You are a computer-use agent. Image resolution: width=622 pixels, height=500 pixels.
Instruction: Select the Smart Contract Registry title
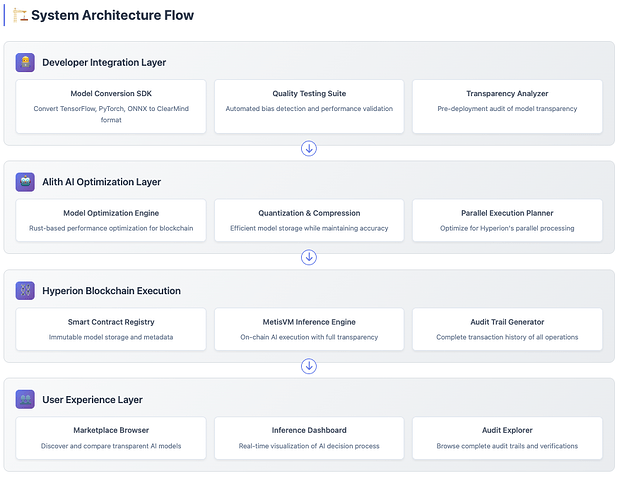[111, 322]
